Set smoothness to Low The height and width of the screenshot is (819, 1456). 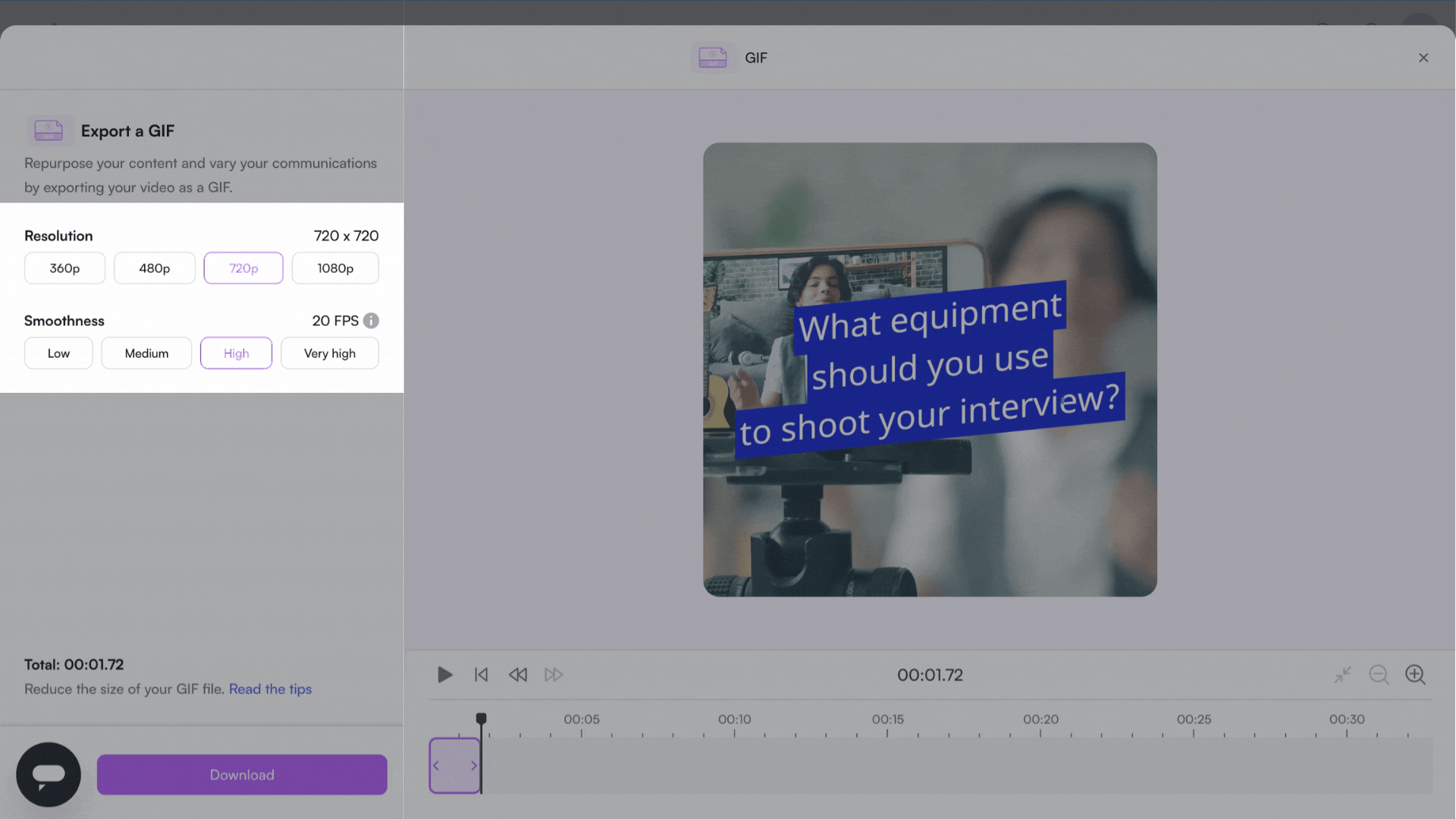point(58,353)
